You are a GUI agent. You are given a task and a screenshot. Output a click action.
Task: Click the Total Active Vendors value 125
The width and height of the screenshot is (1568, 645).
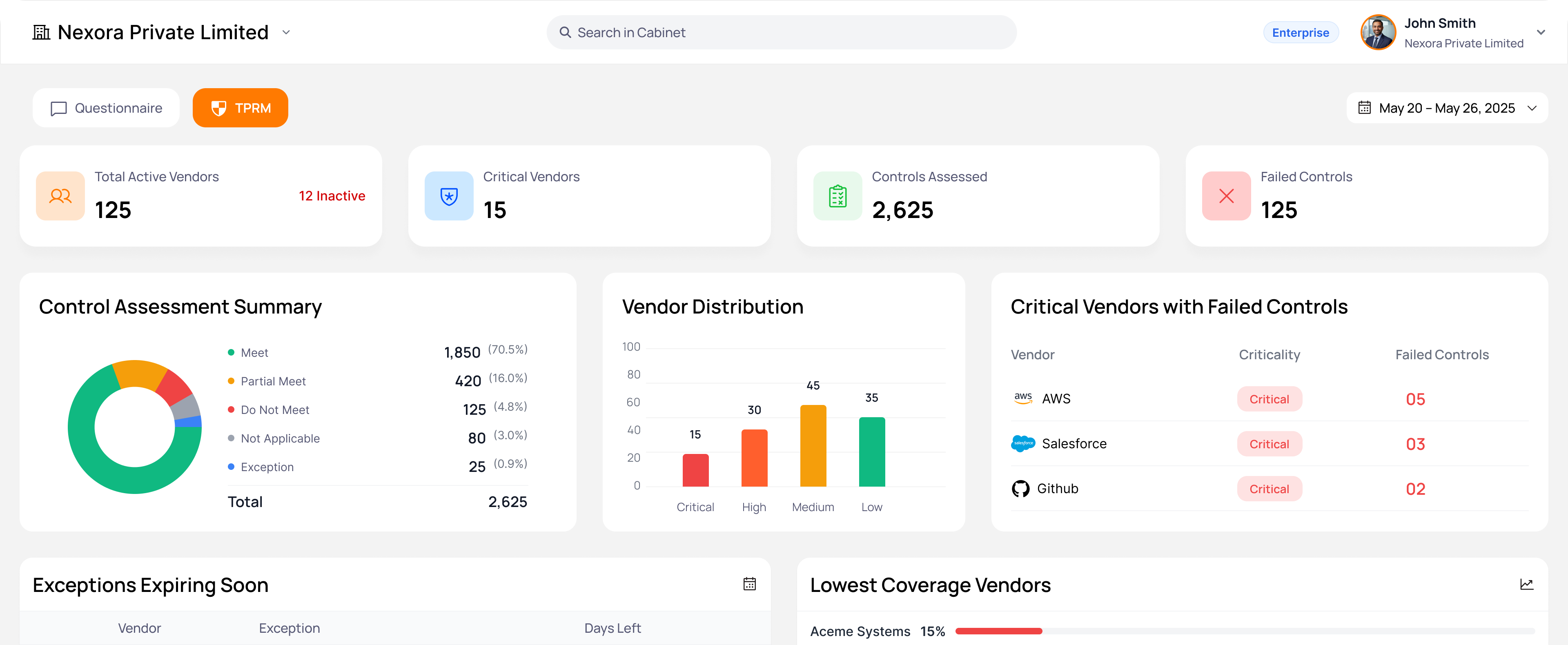pos(113,210)
